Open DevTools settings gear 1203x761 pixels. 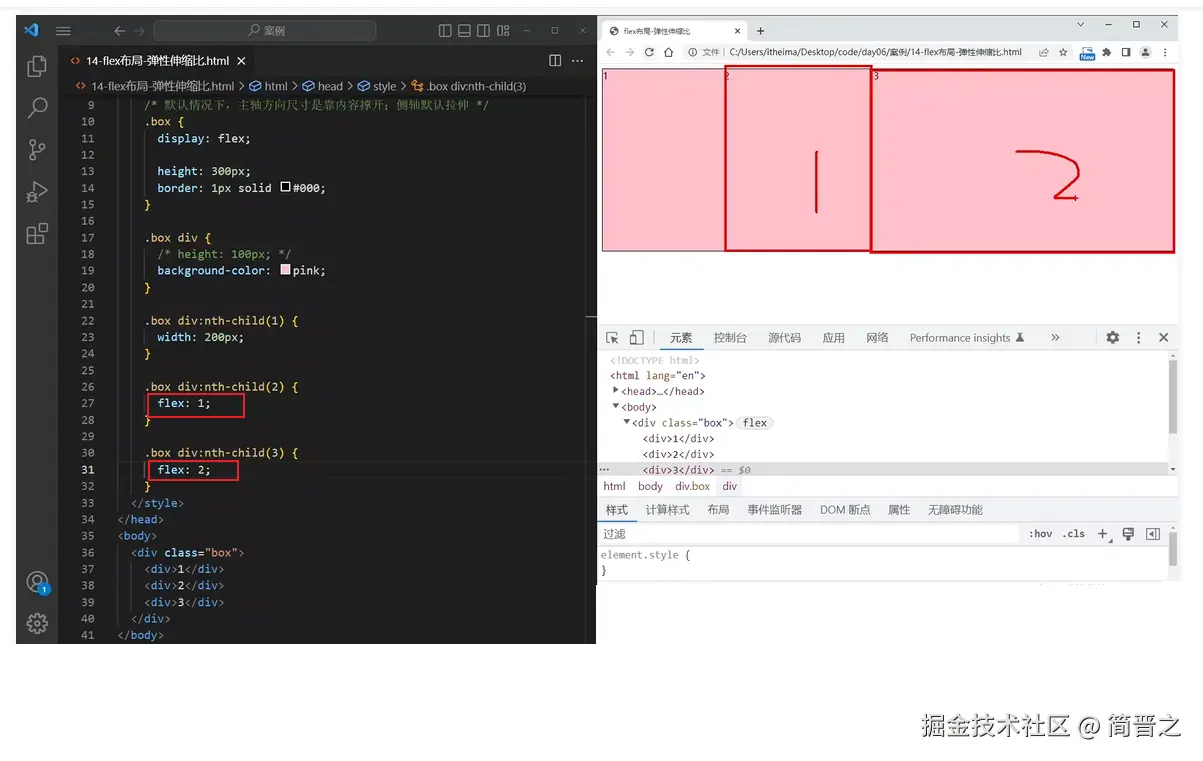[x=1112, y=337]
